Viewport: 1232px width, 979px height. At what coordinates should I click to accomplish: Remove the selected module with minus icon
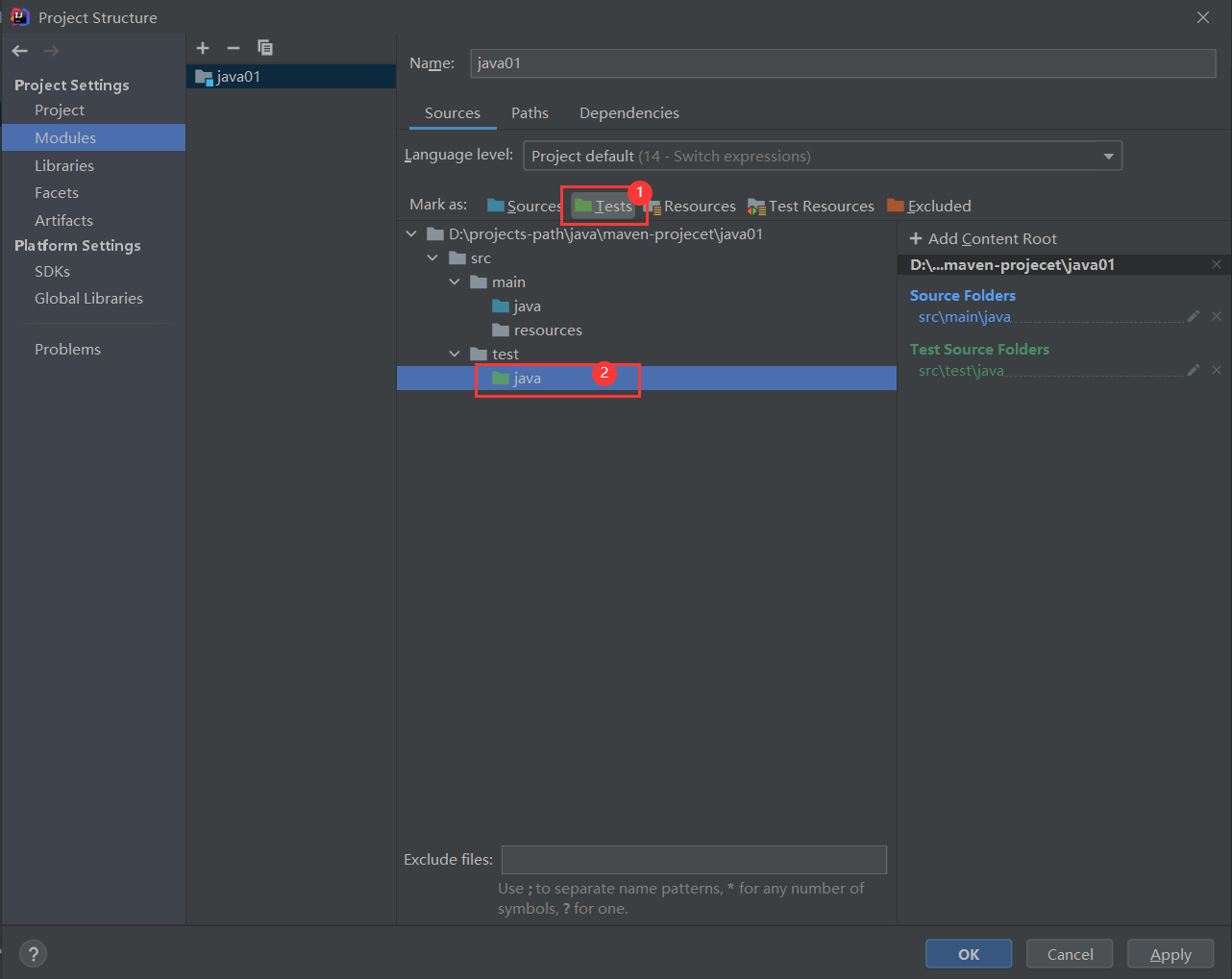click(x=234, y=48)
